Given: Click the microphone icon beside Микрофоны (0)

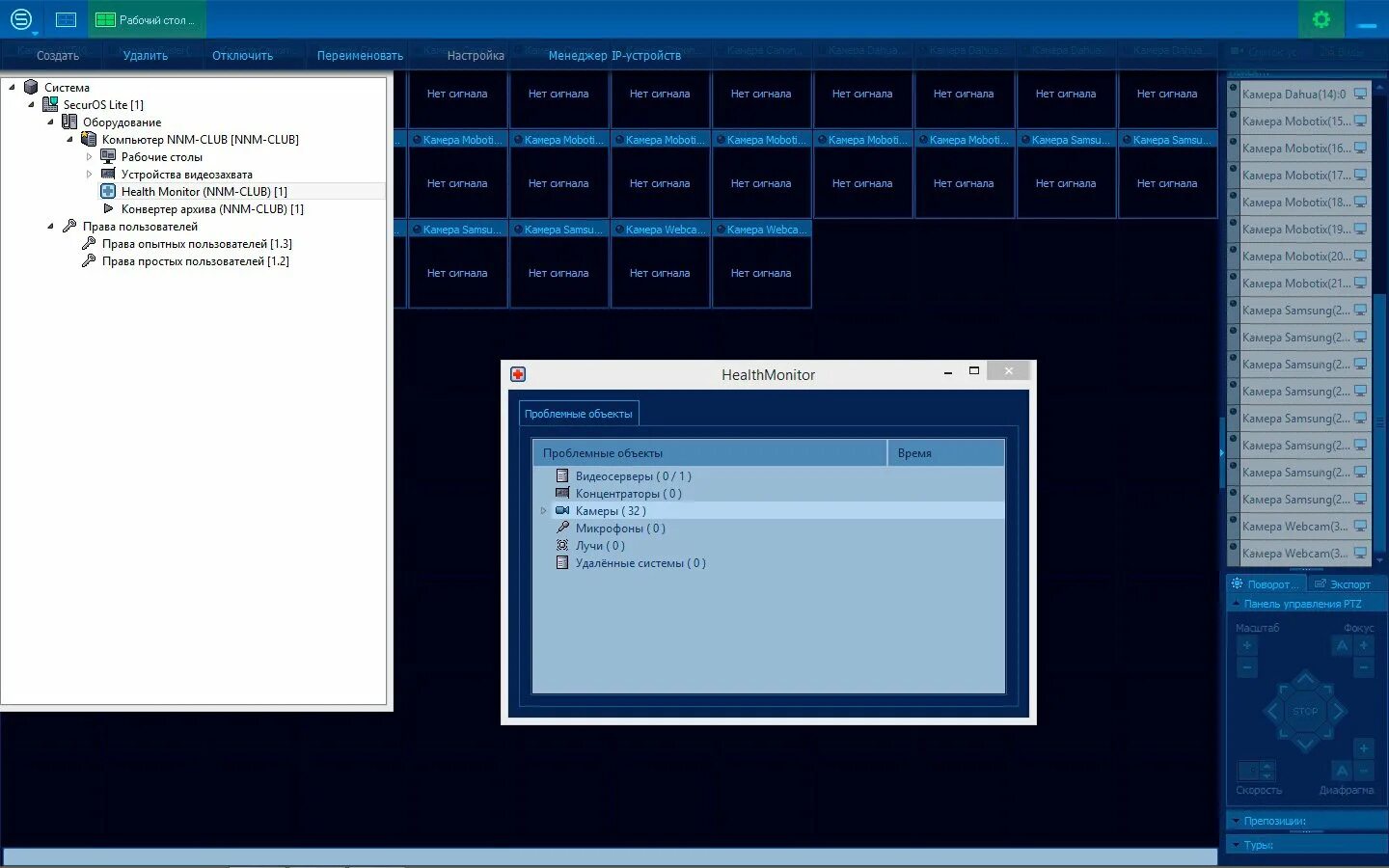Looking at the screenshot, I should tap(562, 528).
